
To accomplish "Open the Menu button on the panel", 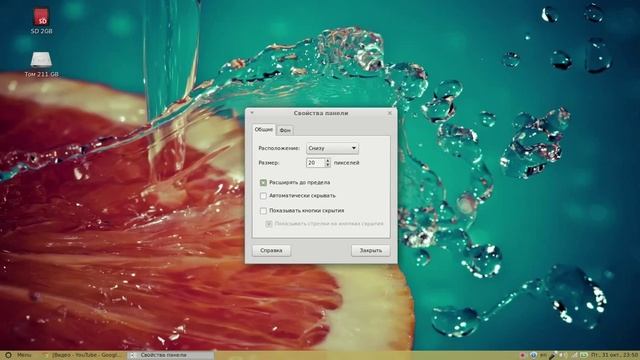I will pyautogui.click(x=18, y=356).
